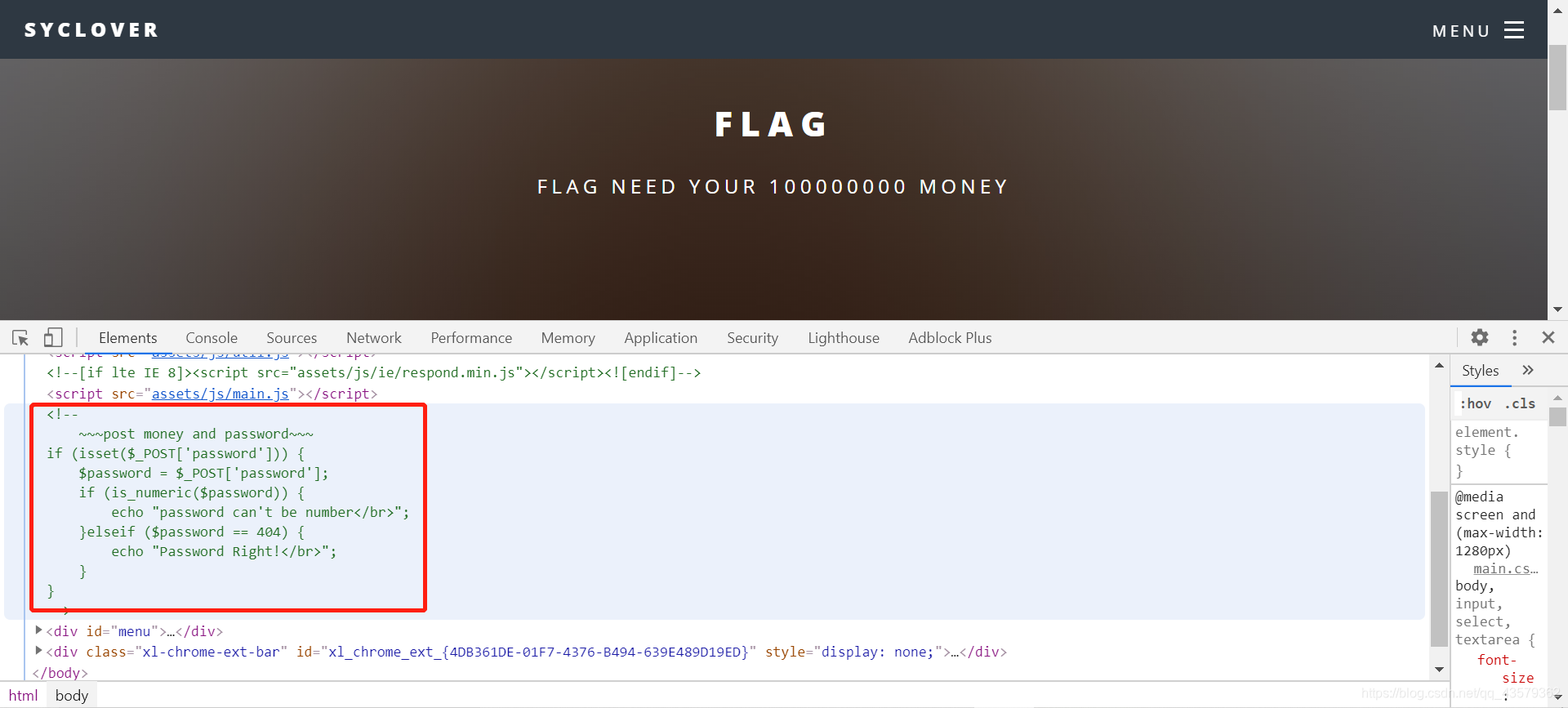Open the Lighthouse tab

tap(844, 337)
